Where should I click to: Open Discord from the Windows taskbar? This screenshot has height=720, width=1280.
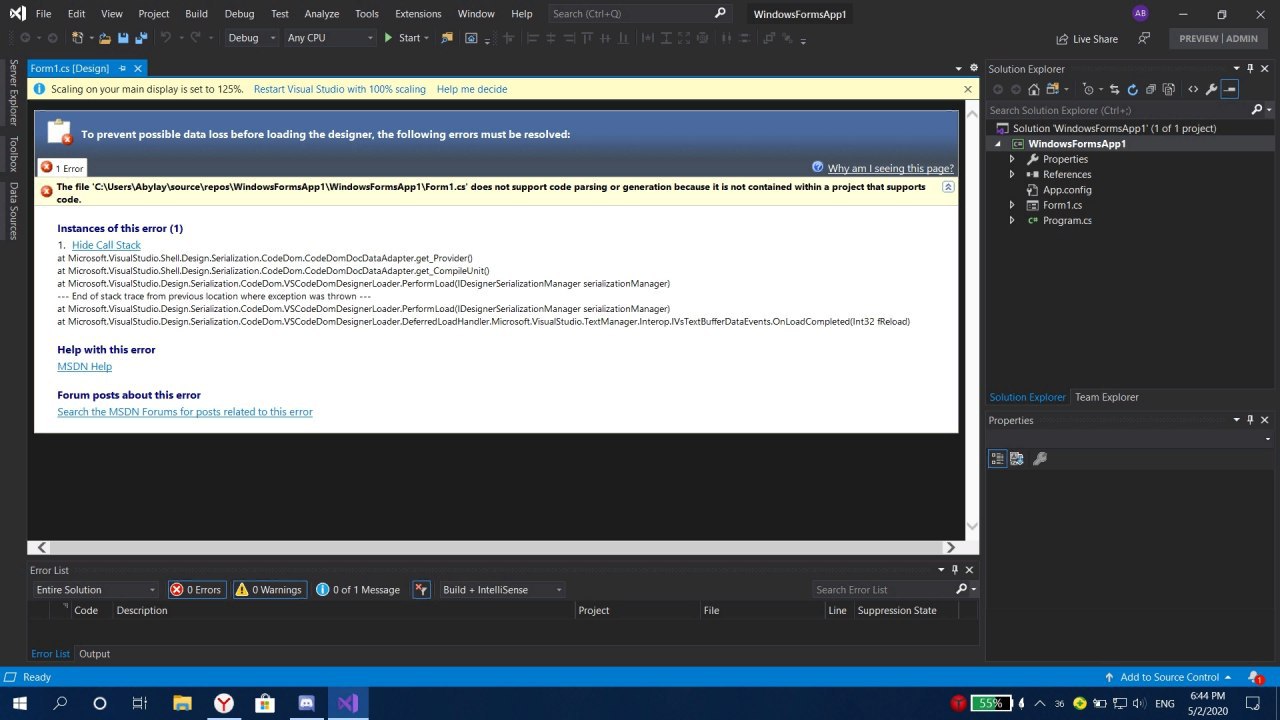(306, 703)
